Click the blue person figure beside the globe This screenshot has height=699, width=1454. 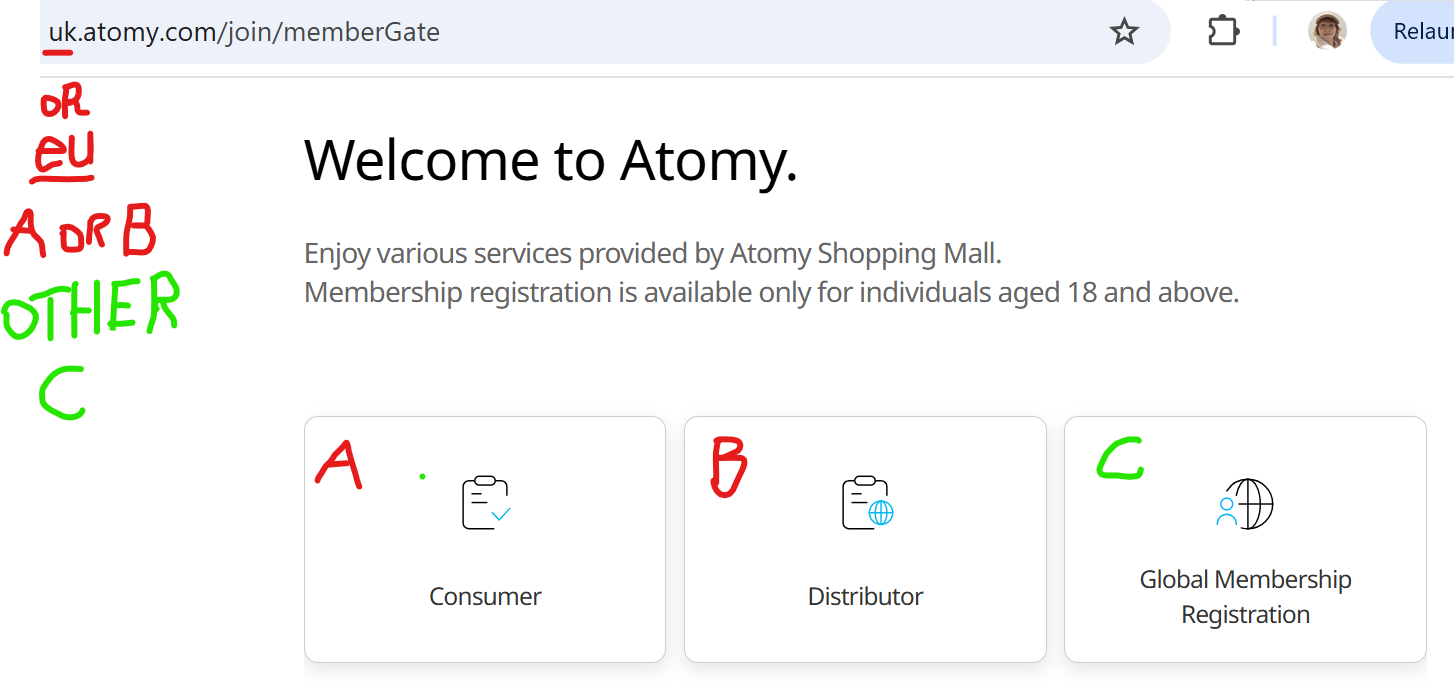coord(1228,509)
